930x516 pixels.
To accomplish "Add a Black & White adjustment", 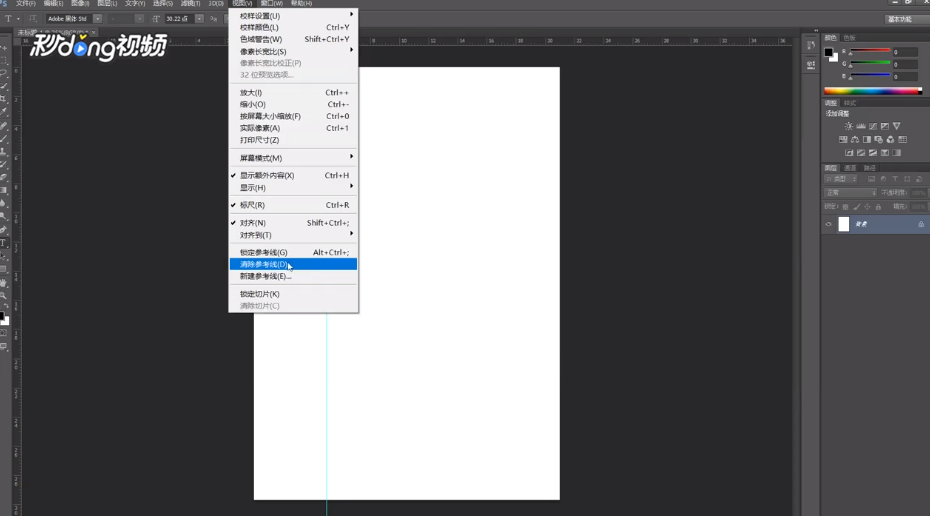I will click(867, 139).
